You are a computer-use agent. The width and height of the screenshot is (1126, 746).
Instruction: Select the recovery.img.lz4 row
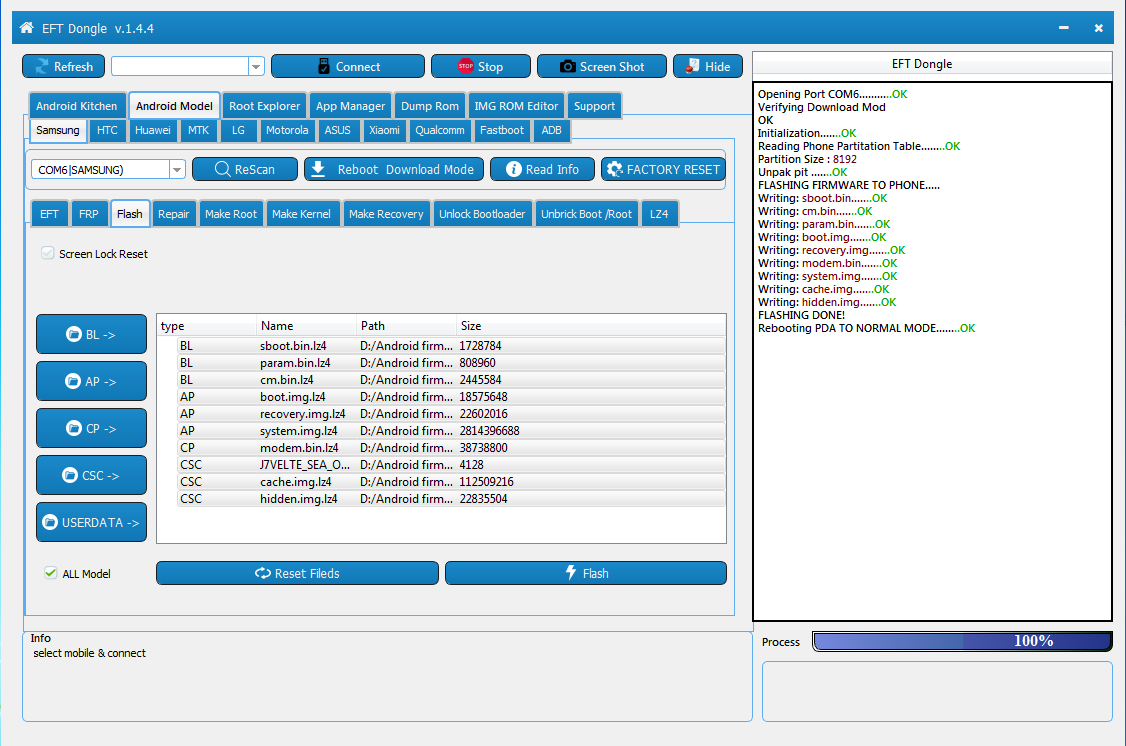451,414
